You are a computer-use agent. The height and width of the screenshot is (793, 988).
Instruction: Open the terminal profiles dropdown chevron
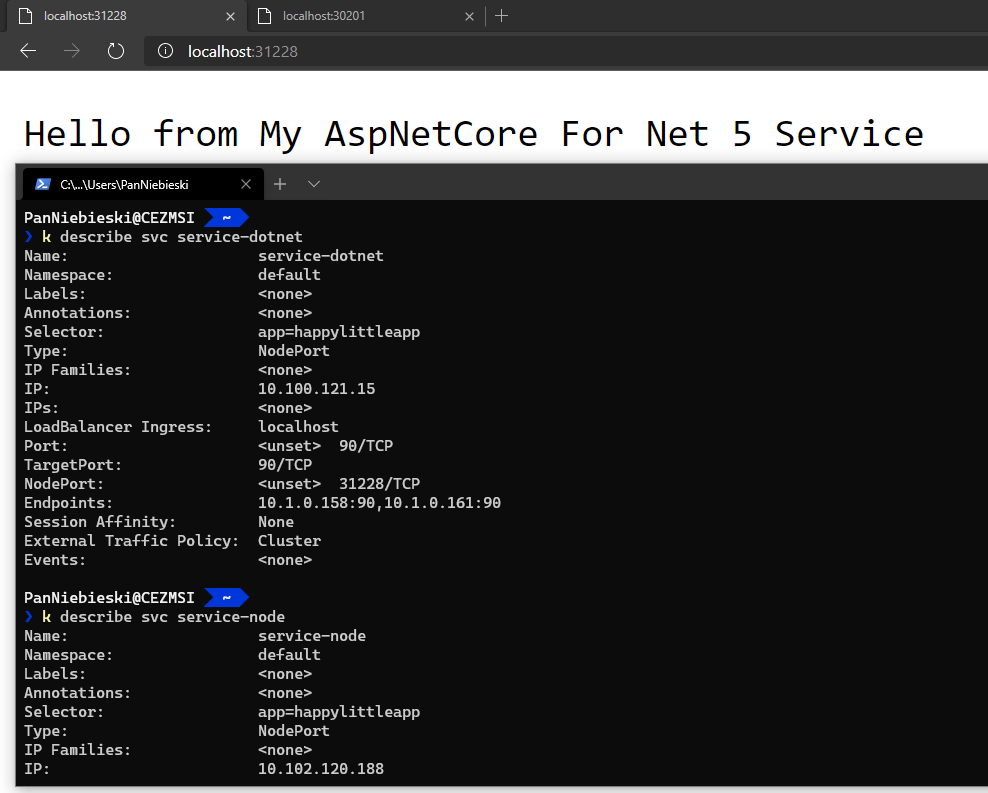pos(314,184)
